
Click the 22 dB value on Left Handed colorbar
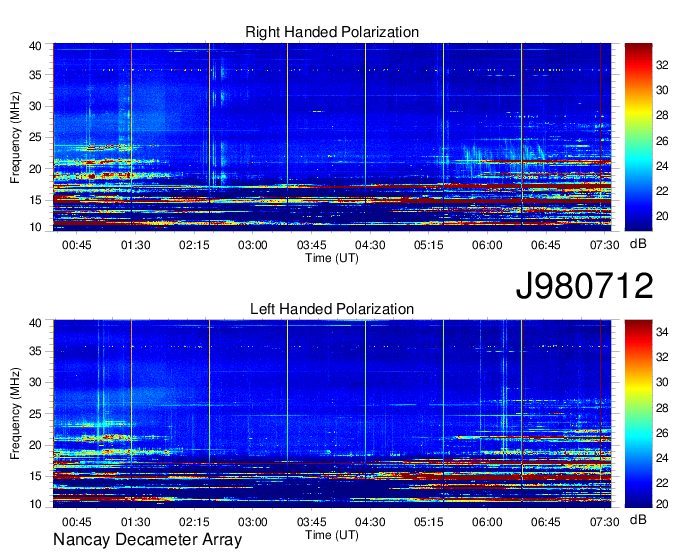click(662, 483)
